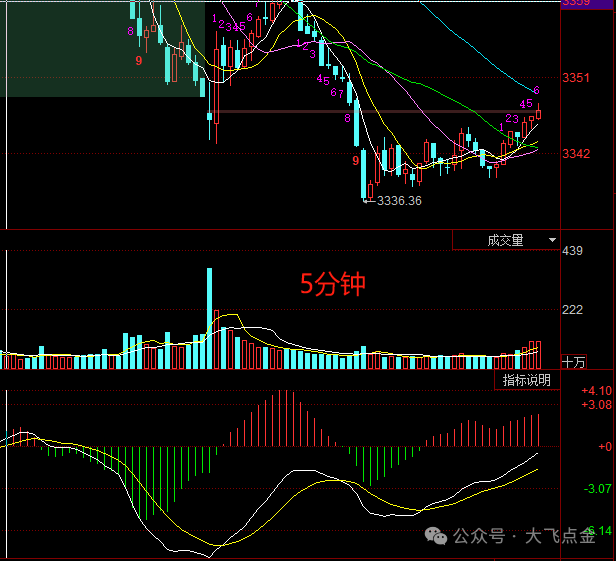Click the magenta 6 marker at the far right
This screenshot has width=616, height=561.
(537, 91)
